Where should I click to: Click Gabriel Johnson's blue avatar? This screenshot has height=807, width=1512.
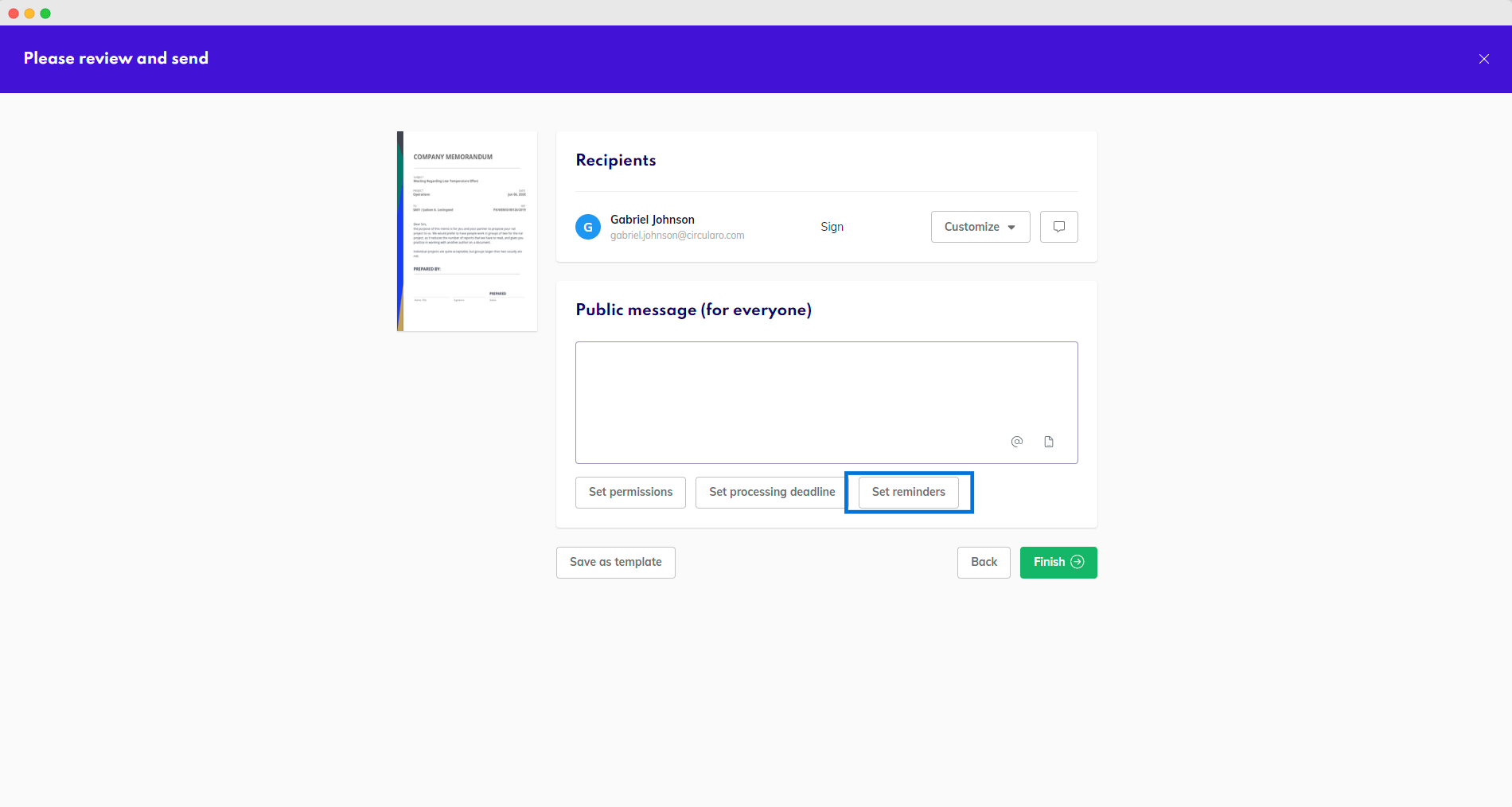coord(588,227)
